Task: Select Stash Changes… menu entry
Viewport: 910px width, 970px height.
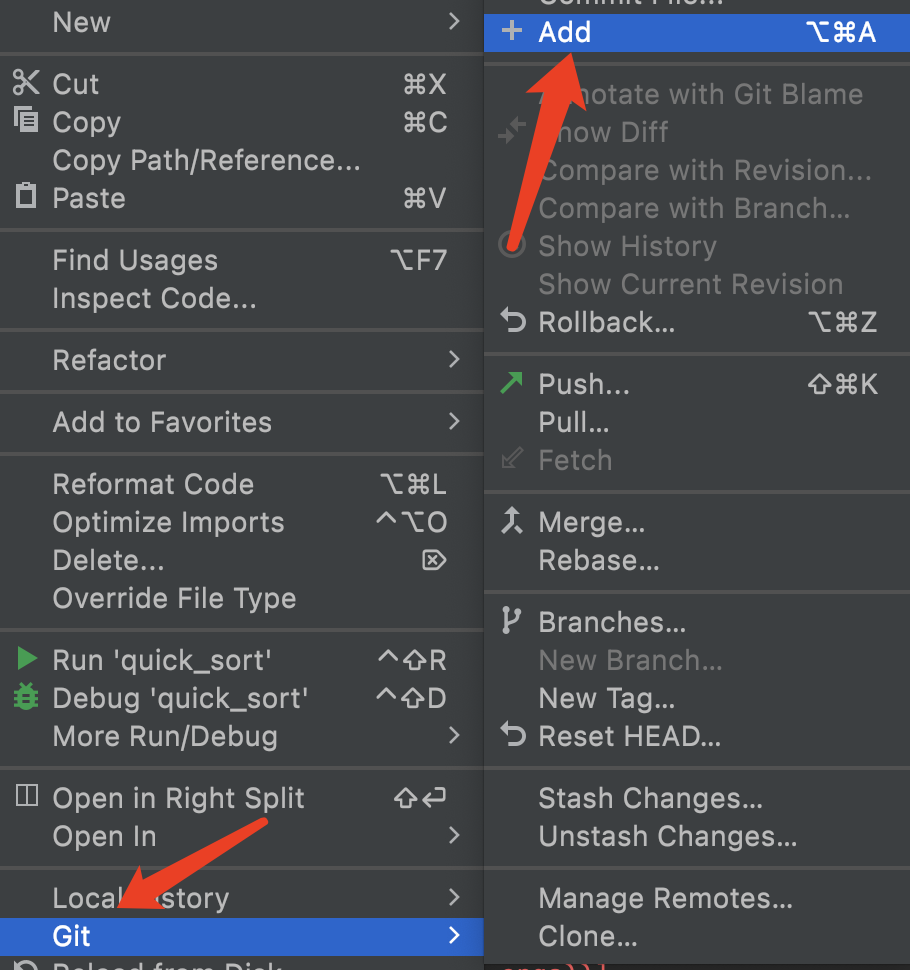Action: pyautogui.click(x=650, y=798)
